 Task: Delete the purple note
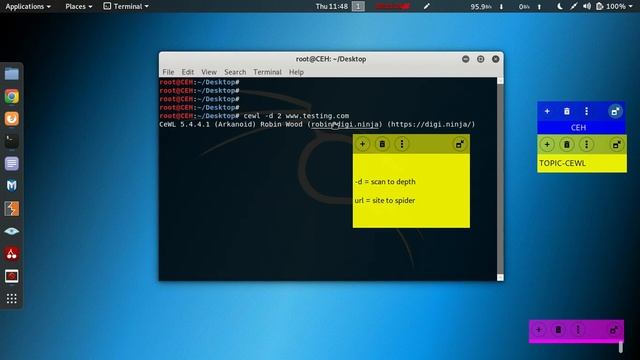click(x=558, y=330)
